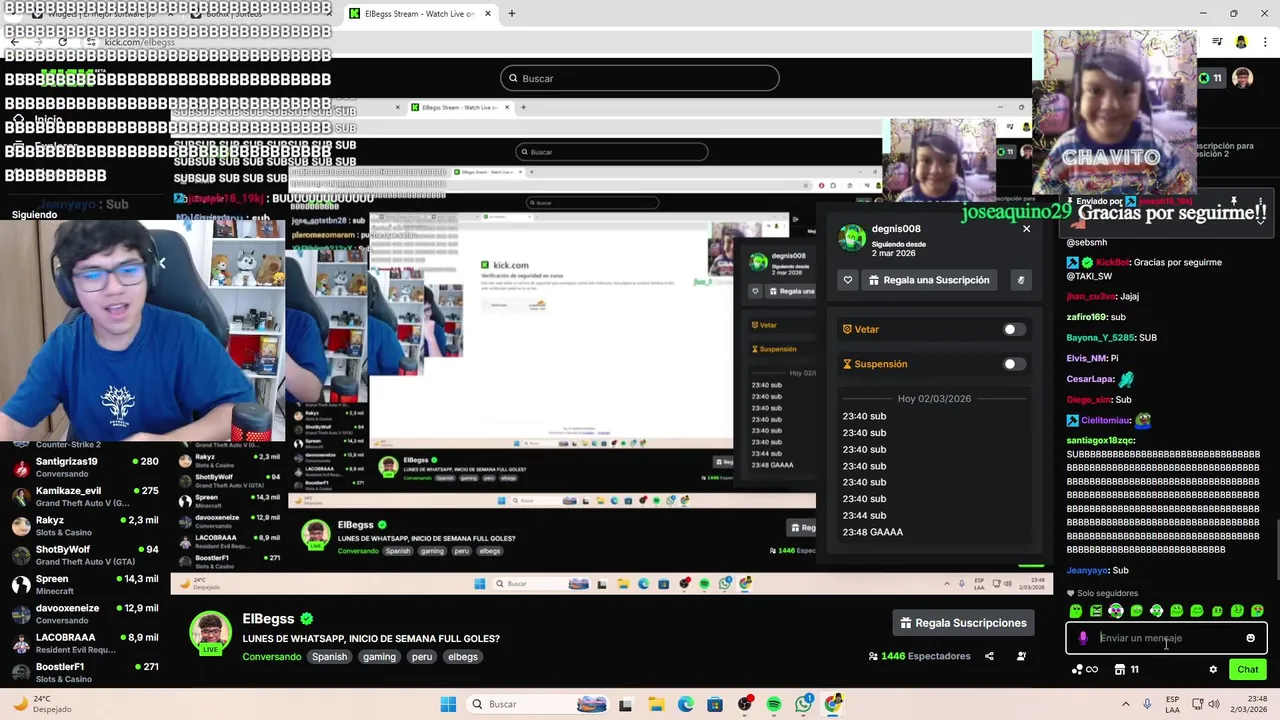Open Spreen channel in sidebar
This screenshot has width=1280, height=720.
[85, 584]
